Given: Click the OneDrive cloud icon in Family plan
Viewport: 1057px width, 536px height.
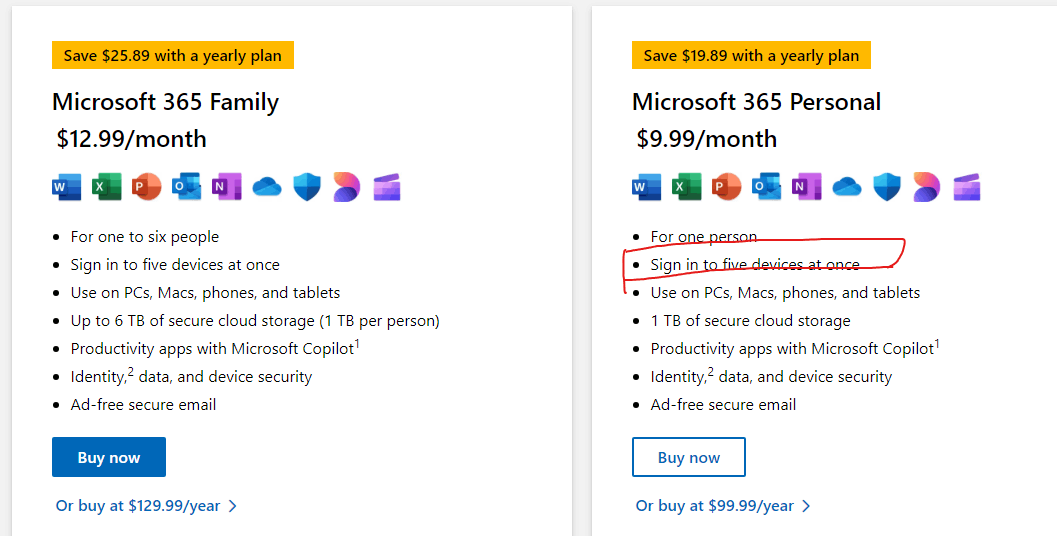Looking at the screenshot, I should point(267,187).
